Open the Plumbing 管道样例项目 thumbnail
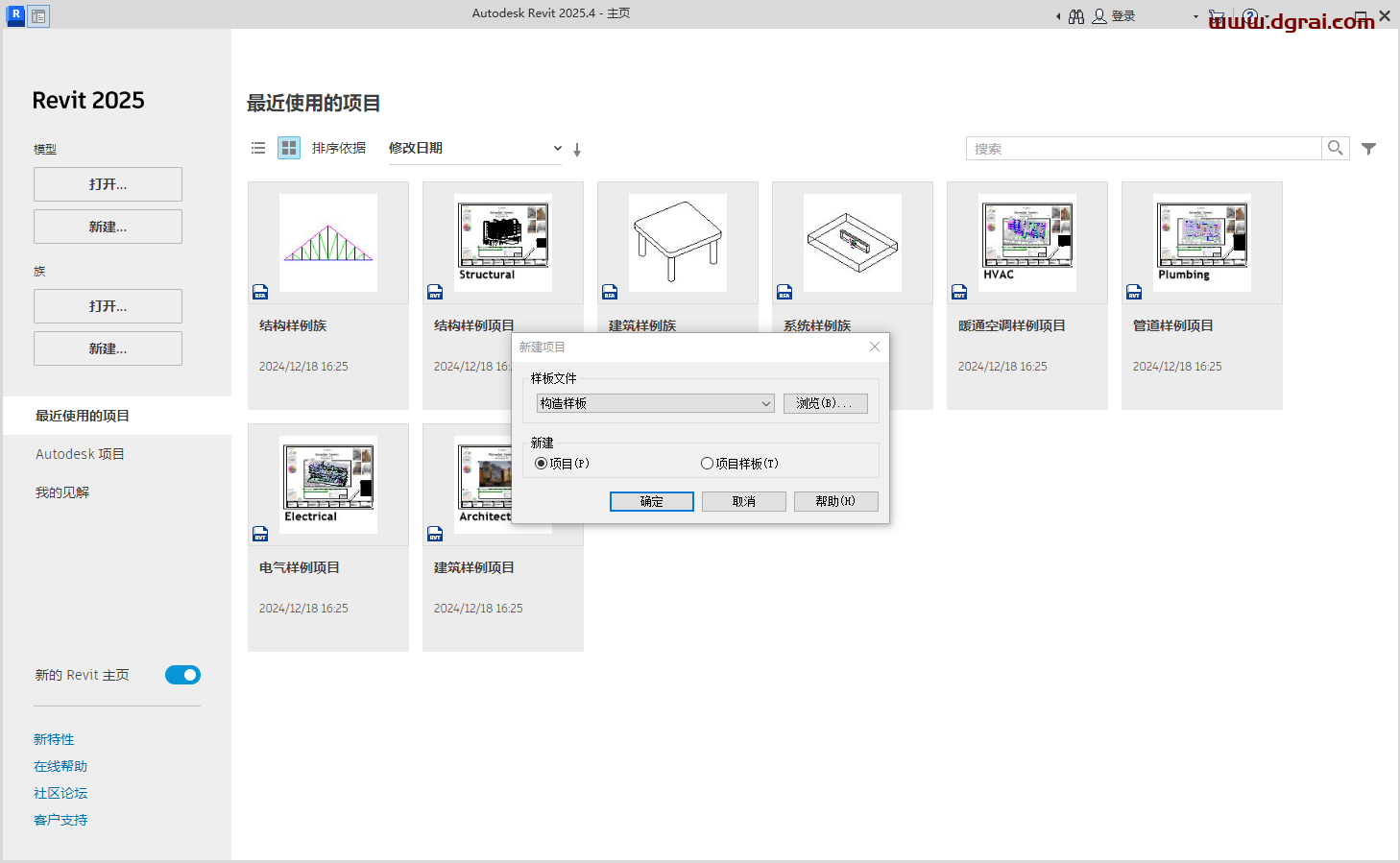This screenshot has height=863, width=1400. pos(1202,243)
